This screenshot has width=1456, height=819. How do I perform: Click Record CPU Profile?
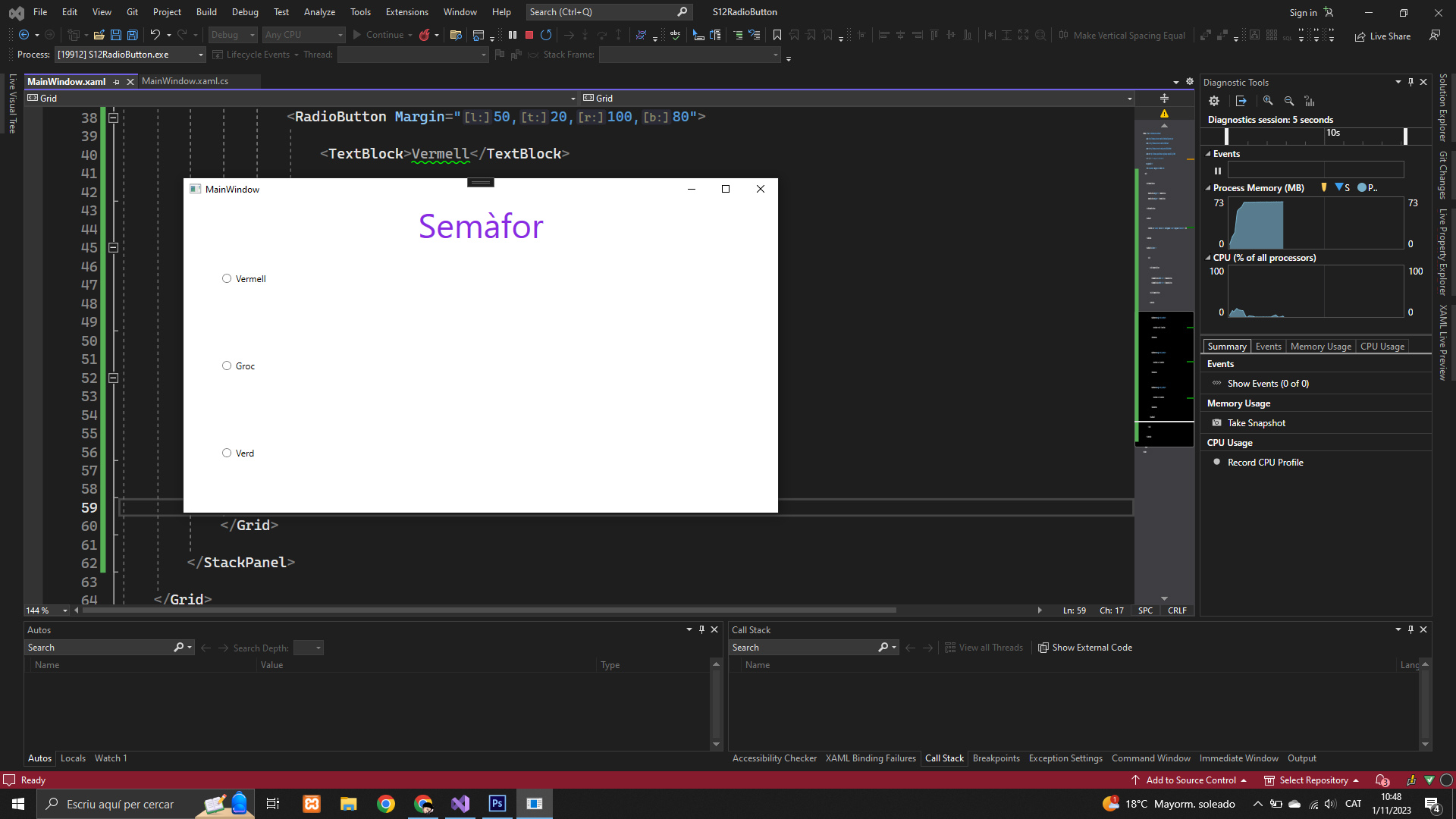1265,463
